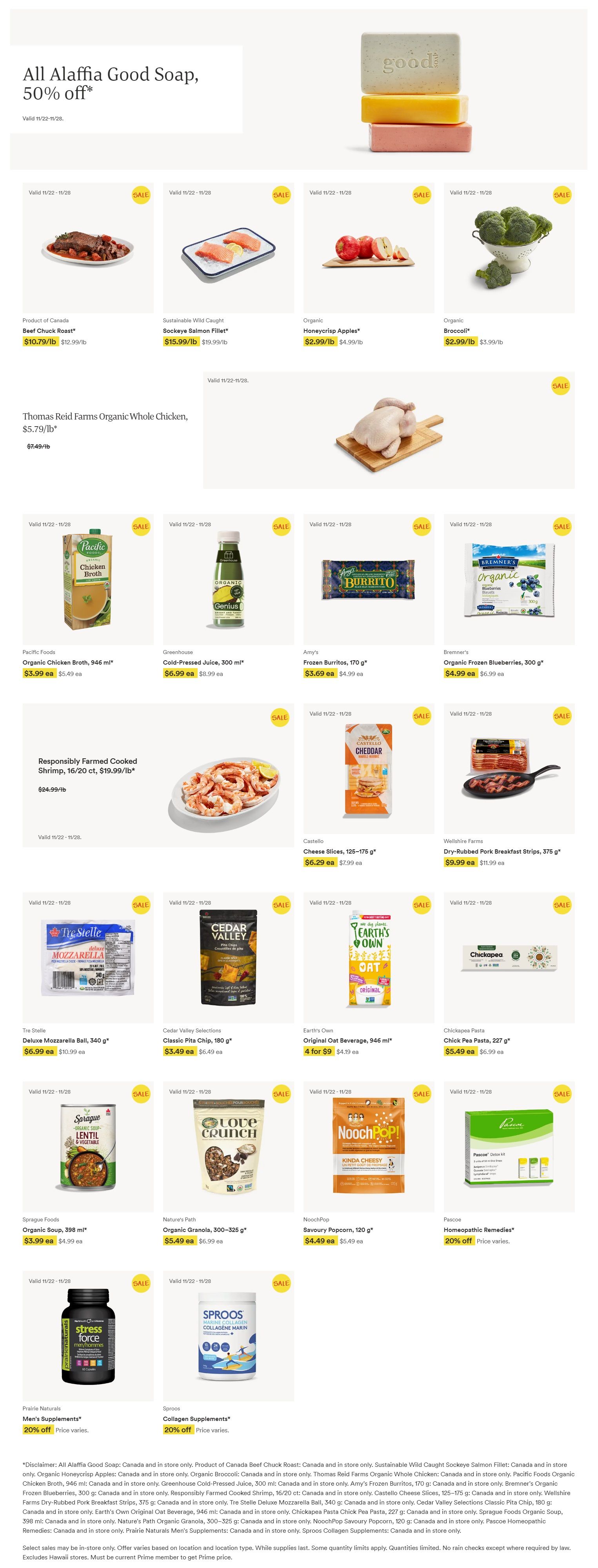
Task: Click the 4 for $9 oat beverage price
Action: 318,1051
